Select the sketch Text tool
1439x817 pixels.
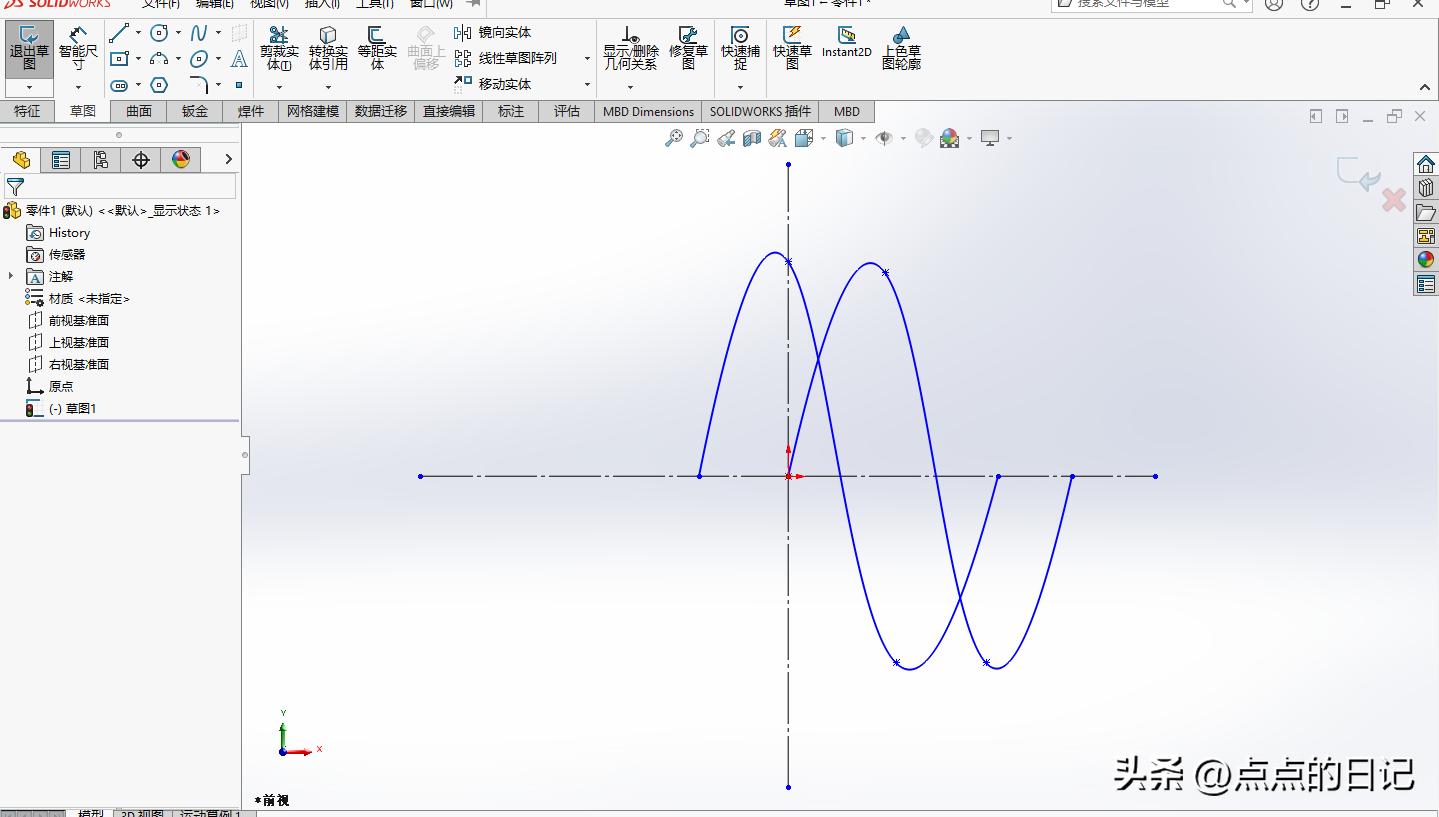point(239,59)
